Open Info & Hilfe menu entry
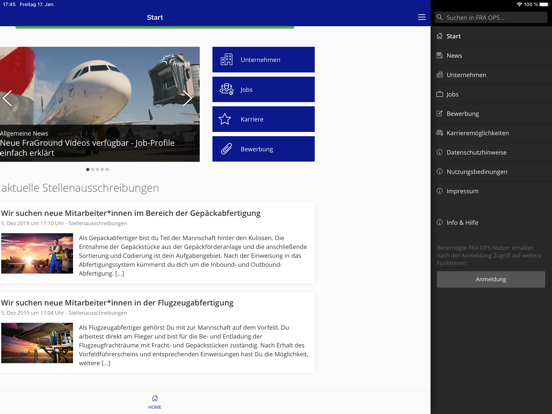This screenshot has width=552, height=414. [491, 222]
